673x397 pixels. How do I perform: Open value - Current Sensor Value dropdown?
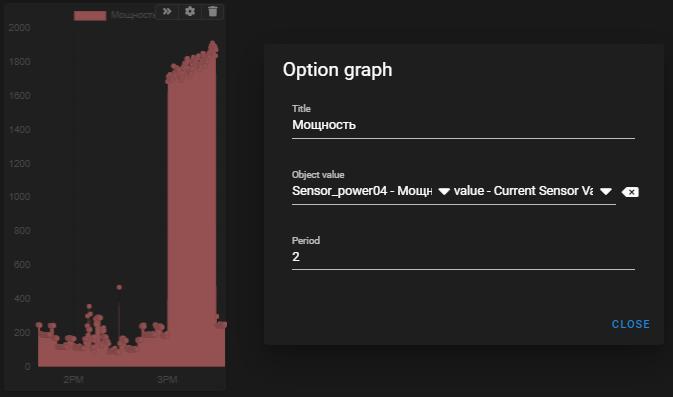(x=533, y=191)
